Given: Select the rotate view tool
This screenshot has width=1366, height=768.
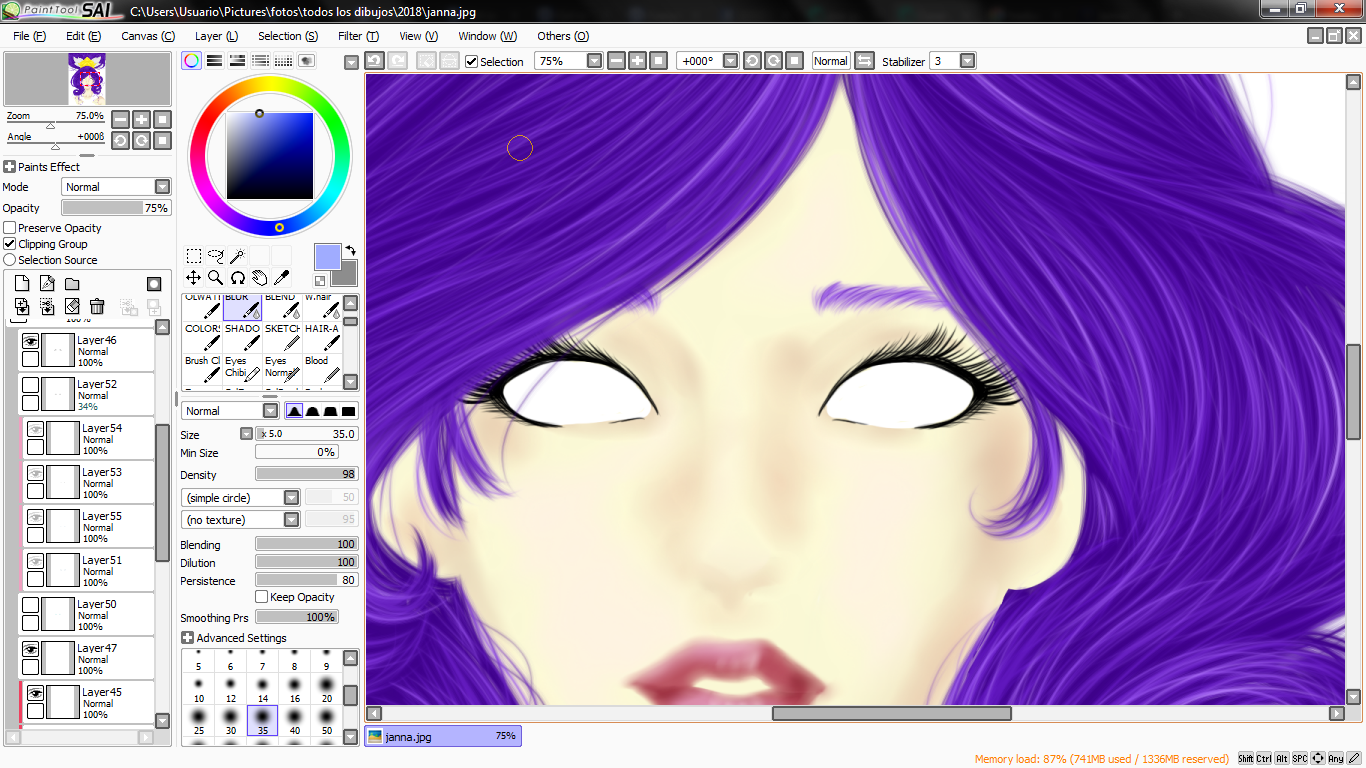Looking at the screenshot, I should point(238,277).
